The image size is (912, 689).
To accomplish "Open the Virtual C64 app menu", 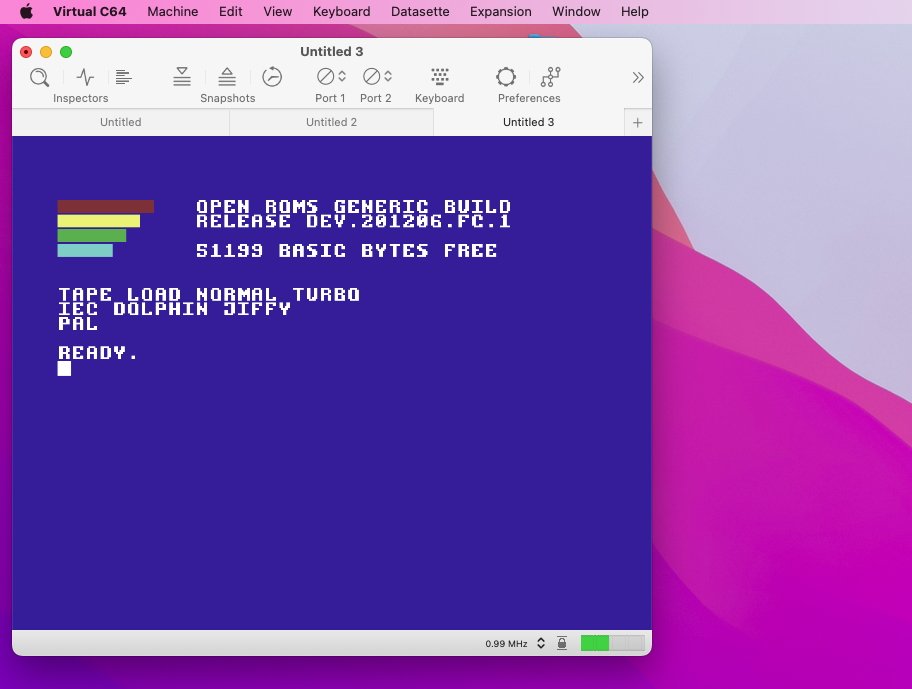I will [x=90, y=12].
